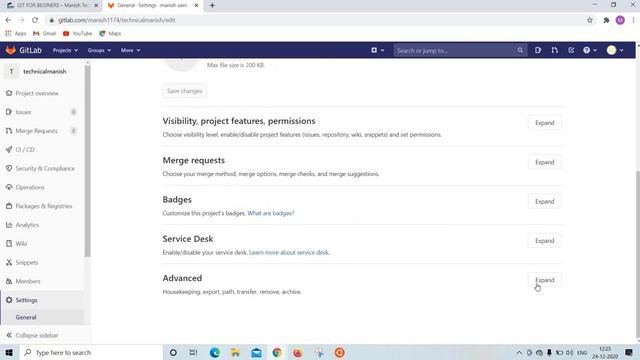
Task: Open Windows Start menu
Action: click(9, 353)
